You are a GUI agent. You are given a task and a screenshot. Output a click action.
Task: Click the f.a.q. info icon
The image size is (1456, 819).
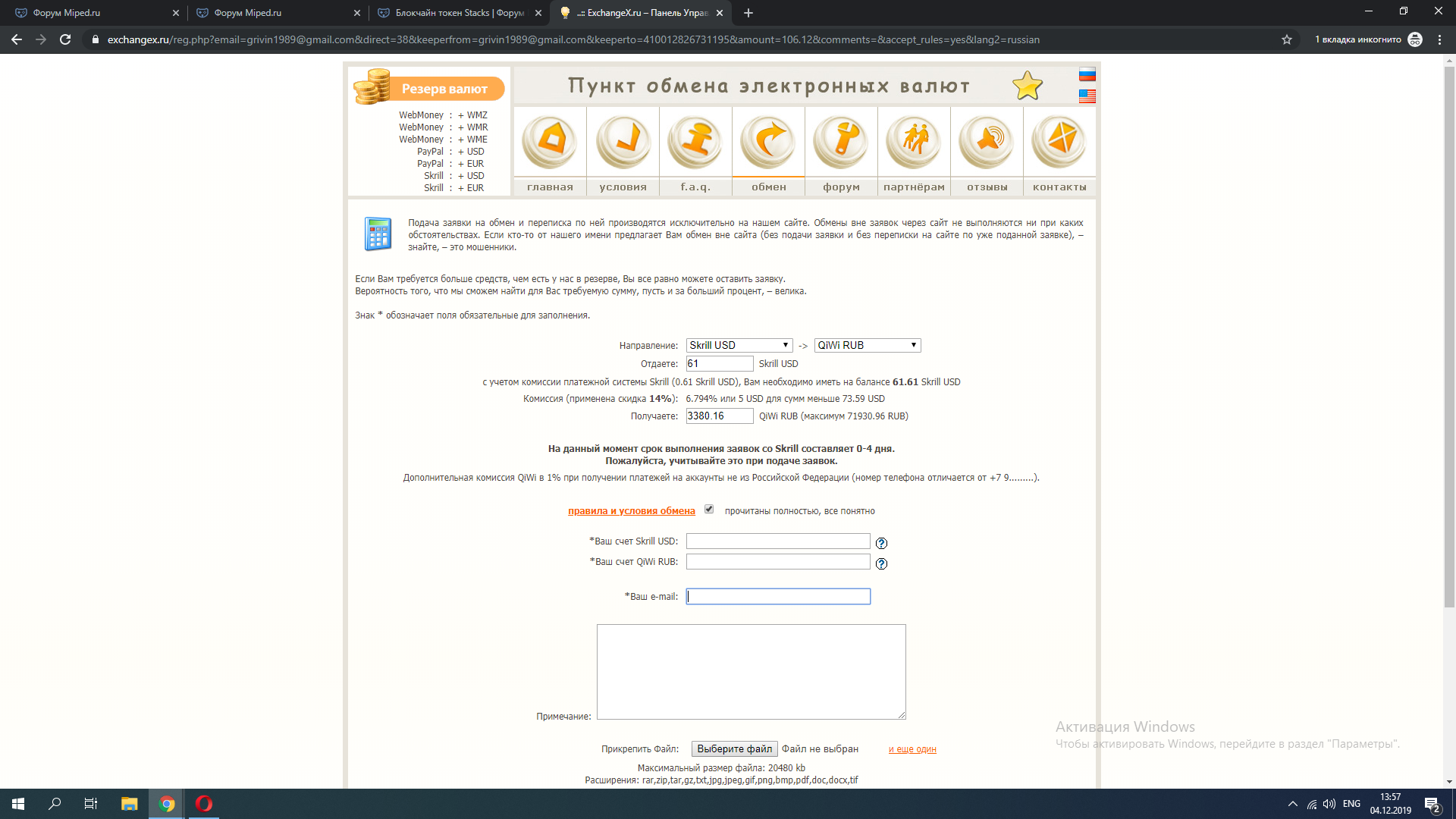coord(695,142)
